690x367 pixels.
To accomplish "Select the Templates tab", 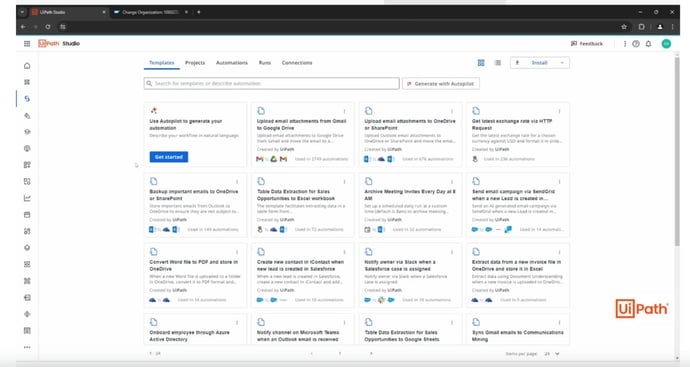I will click(x=161, y=63).
